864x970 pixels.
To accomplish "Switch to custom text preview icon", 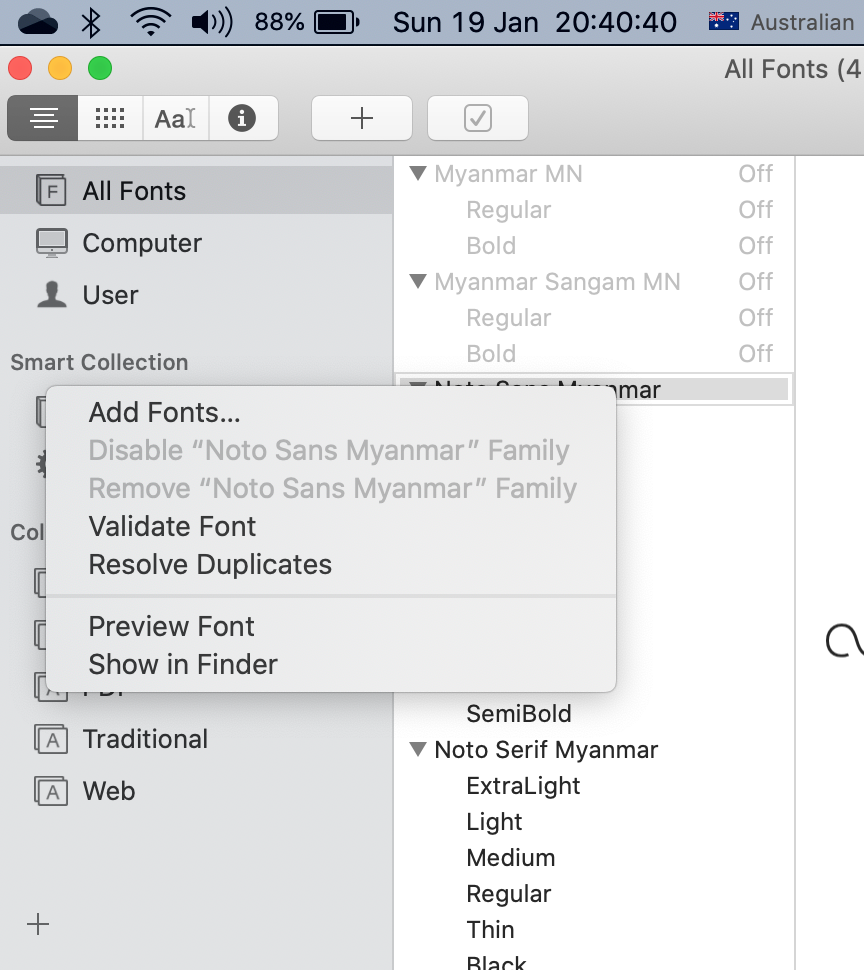I will pyautogui.click(x=175, y=119).
